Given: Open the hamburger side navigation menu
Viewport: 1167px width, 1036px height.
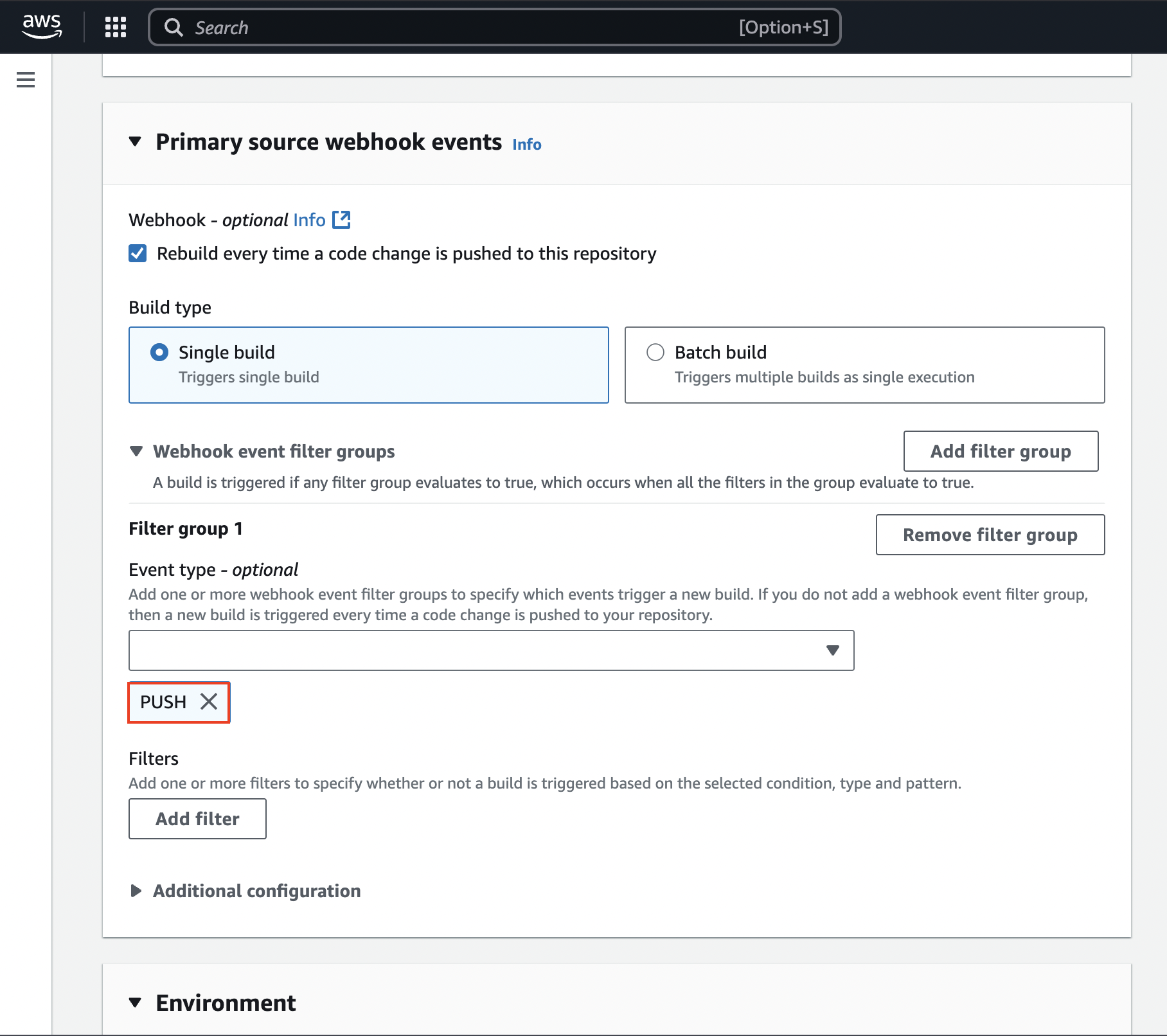Looking at the screenshot, I should [x=26, y=80].
